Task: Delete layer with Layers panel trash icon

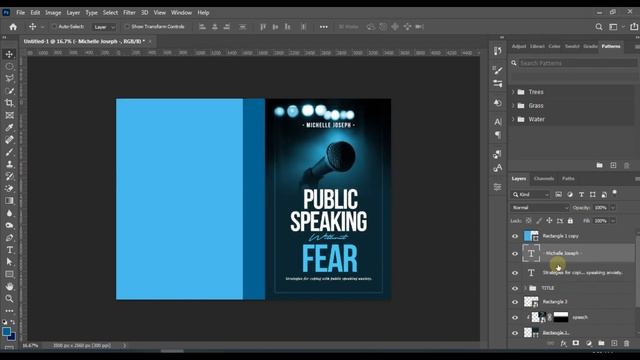Action: click(627, 343)
